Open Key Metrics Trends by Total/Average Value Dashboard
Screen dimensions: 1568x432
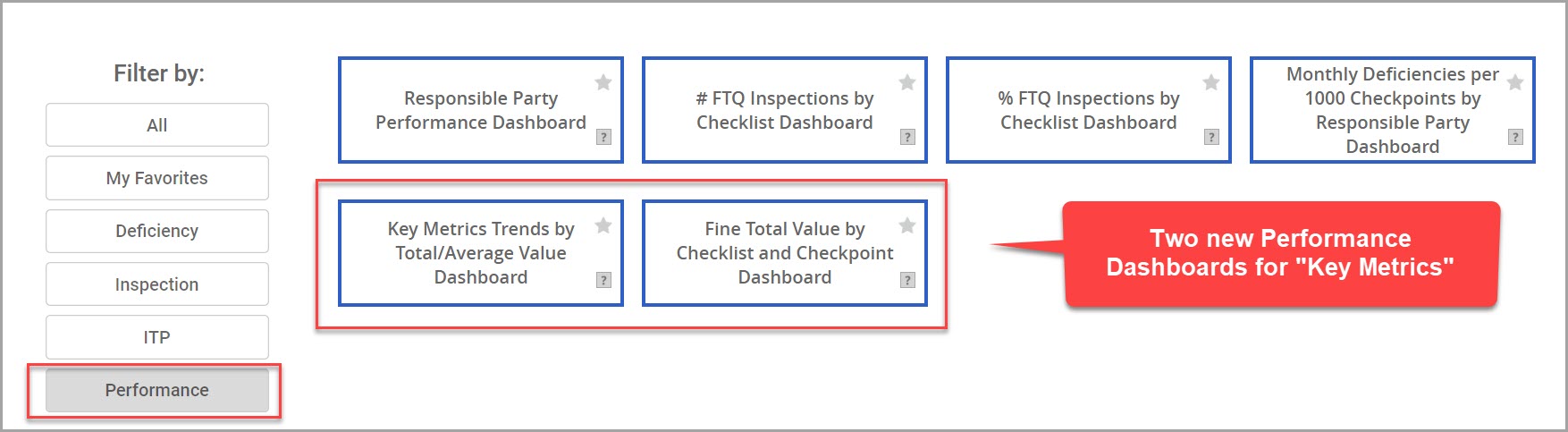481,253
